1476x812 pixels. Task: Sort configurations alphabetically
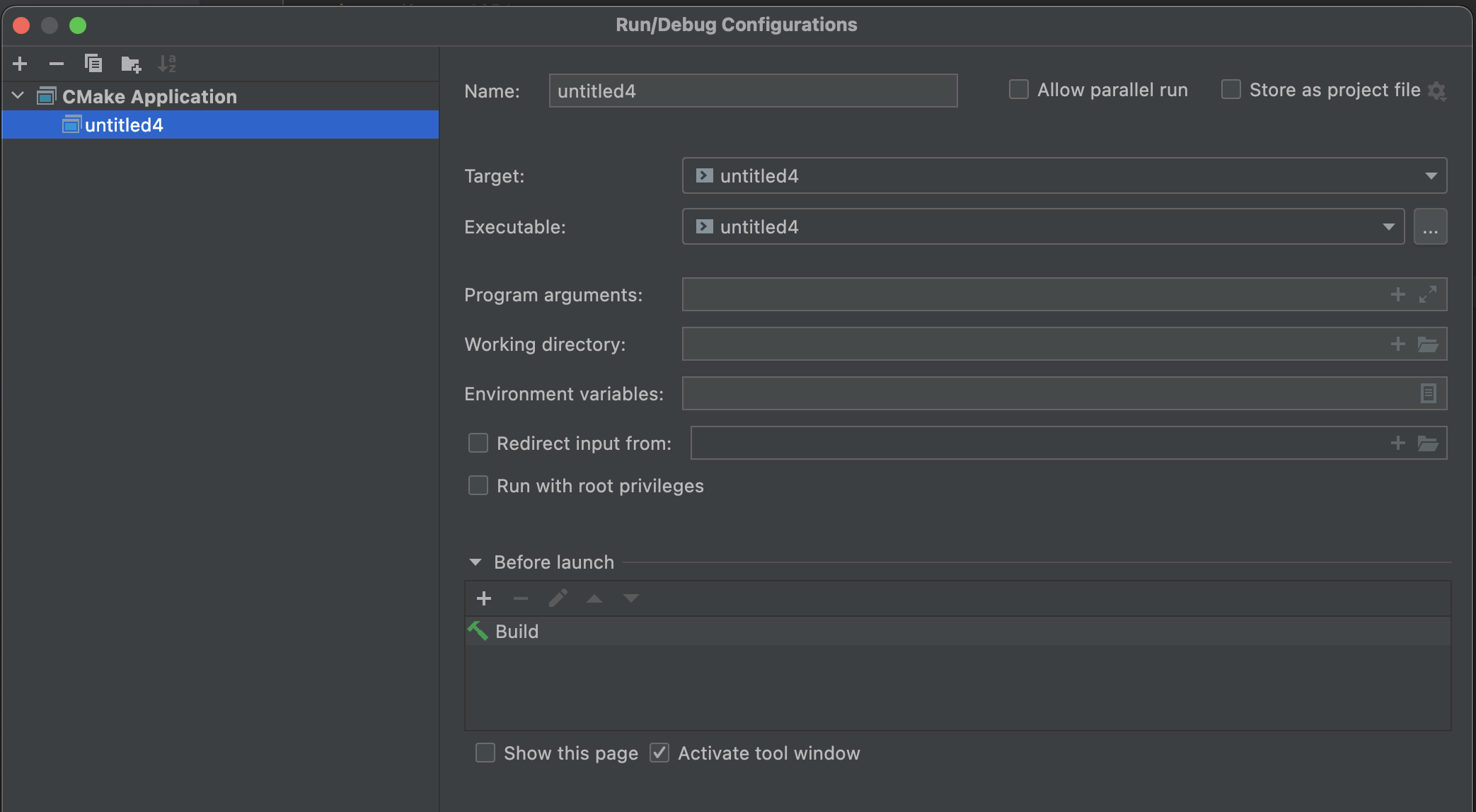click(x=167, y=63)
